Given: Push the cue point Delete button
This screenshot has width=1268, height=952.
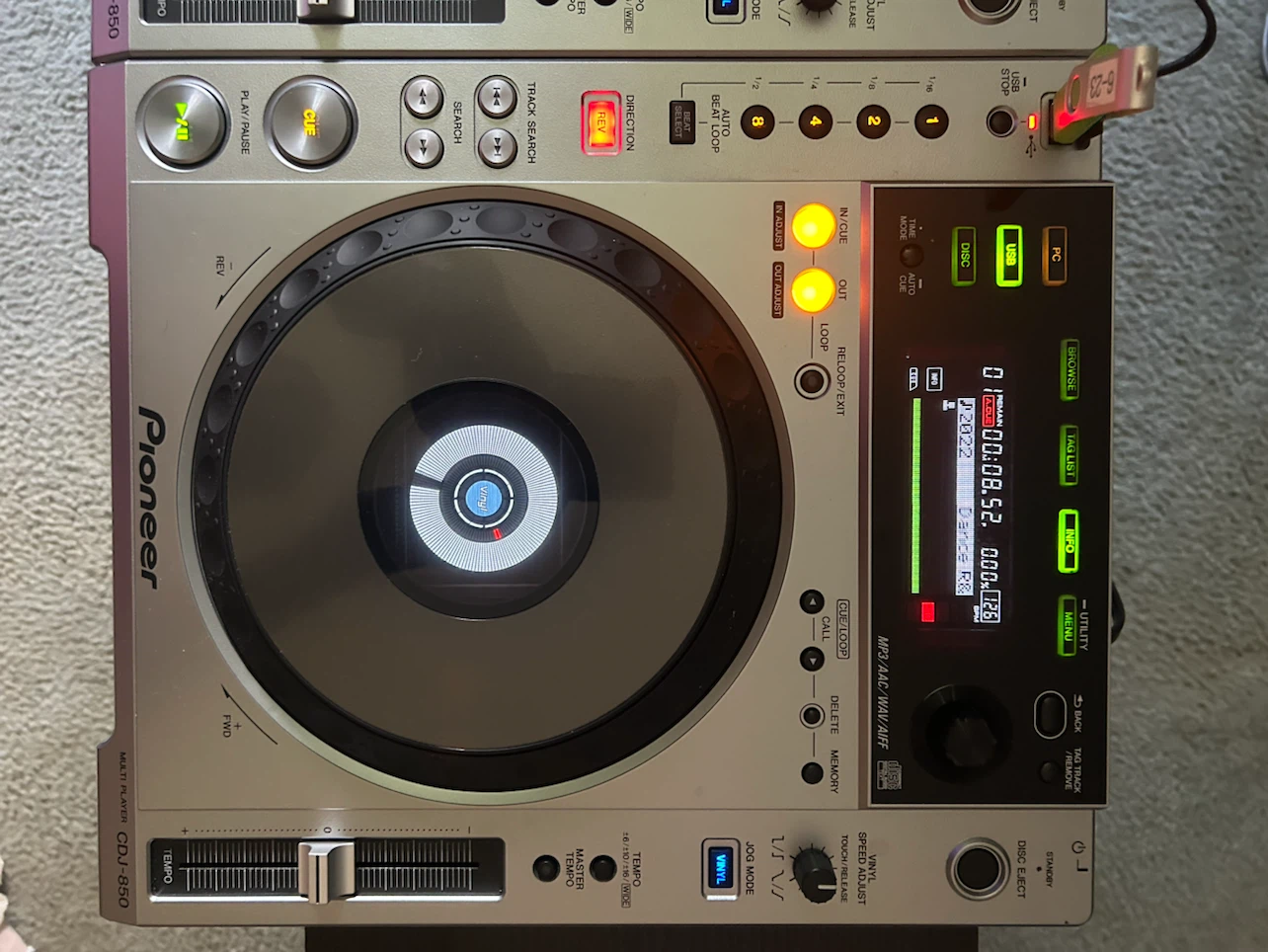Looking at the screenshot, I should tap(812, 716).
